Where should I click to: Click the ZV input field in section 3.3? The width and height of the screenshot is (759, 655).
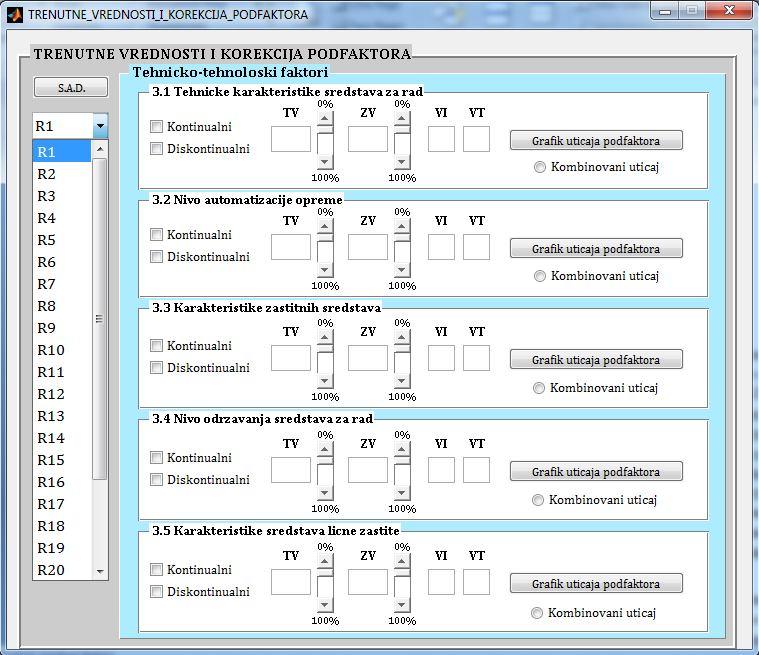[368, 358]
